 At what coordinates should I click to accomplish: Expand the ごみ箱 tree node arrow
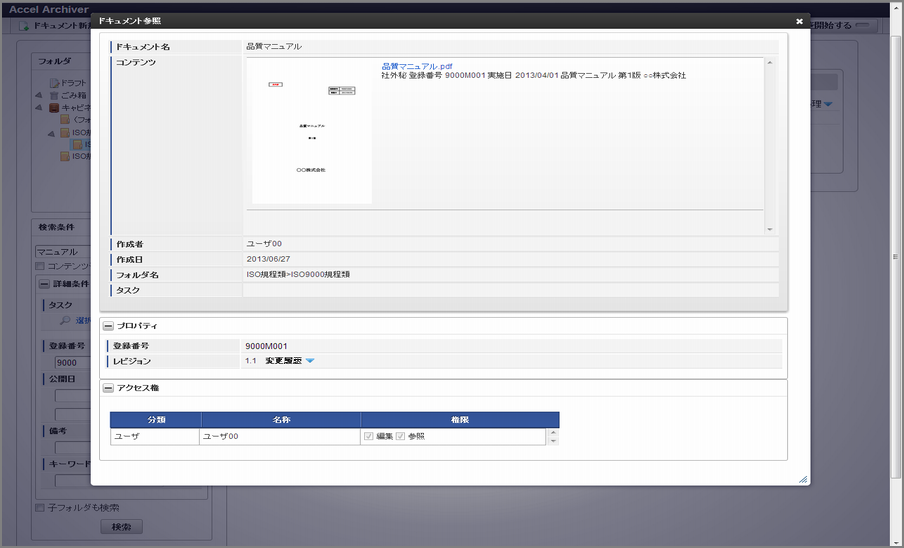coord(39,96)
